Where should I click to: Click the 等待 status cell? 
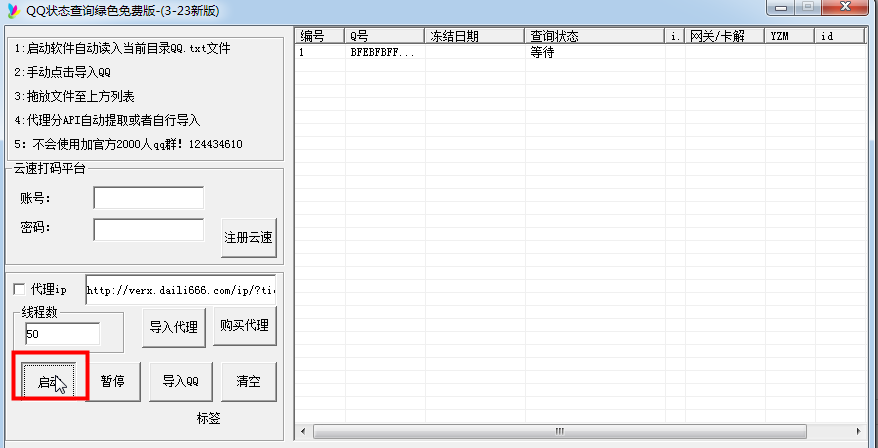coord(542,53)
